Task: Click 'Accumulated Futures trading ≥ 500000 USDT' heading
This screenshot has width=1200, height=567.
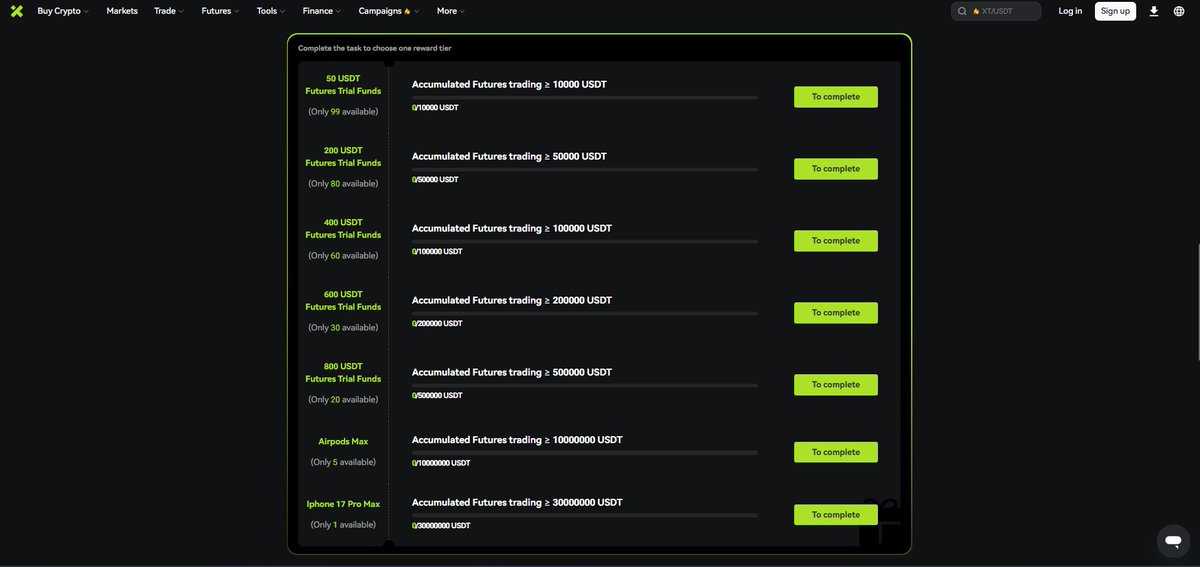Action: click(x=512, y=372)
